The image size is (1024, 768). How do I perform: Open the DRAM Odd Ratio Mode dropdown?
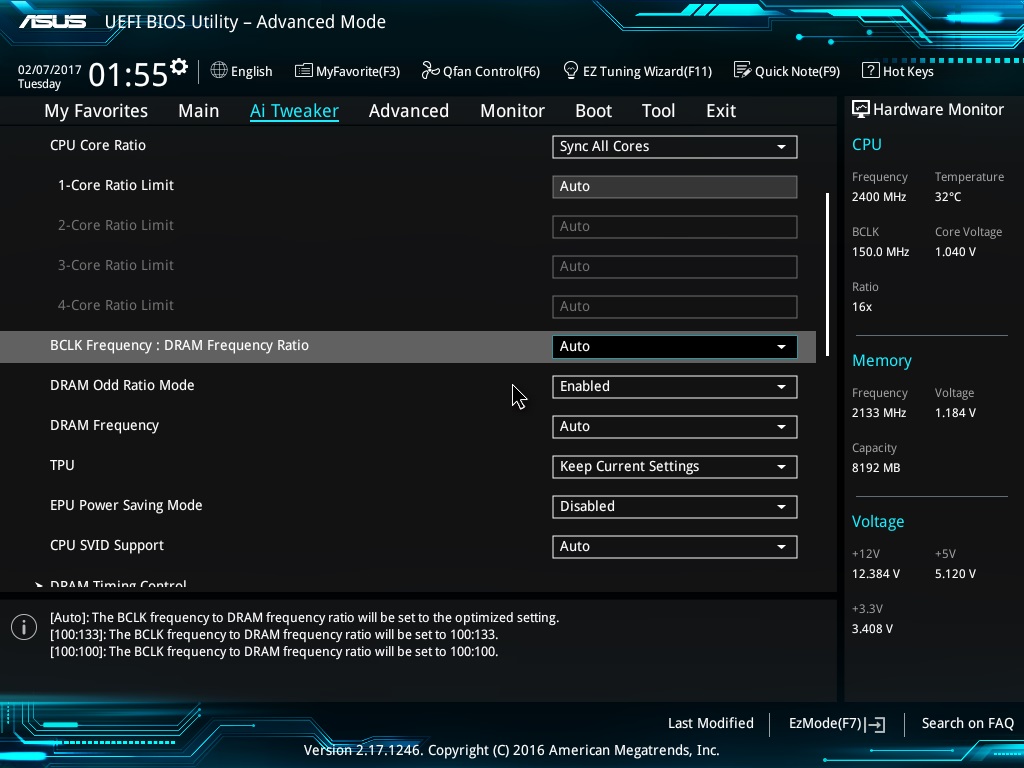coord(675,387)
